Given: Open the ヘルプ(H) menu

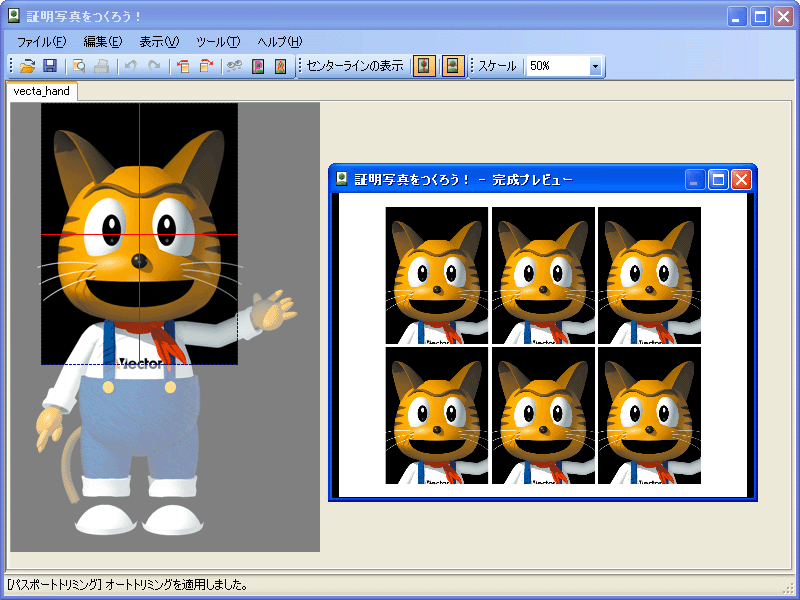Looking at the screenshot, I should 280,42.
